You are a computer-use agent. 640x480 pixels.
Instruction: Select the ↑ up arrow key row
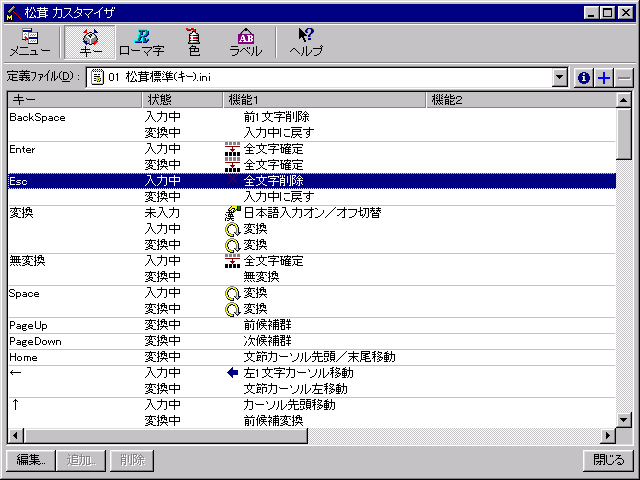311,404
